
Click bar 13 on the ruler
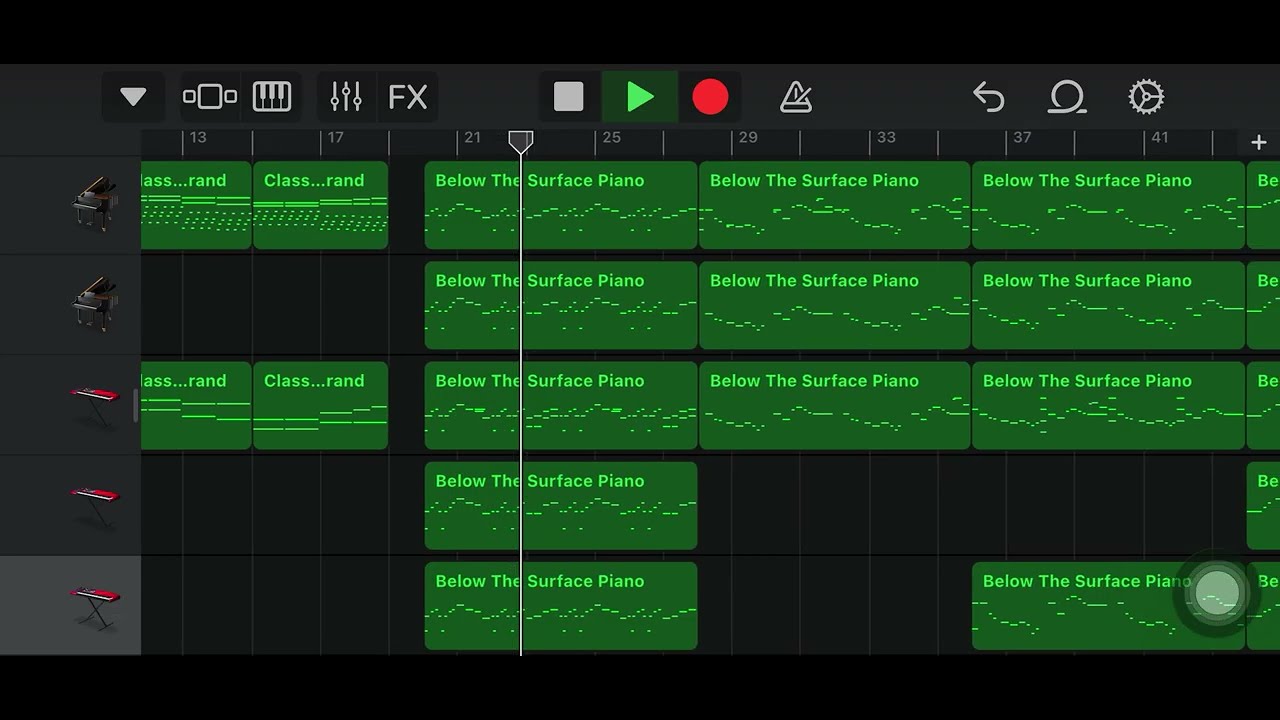click(198, 137)
